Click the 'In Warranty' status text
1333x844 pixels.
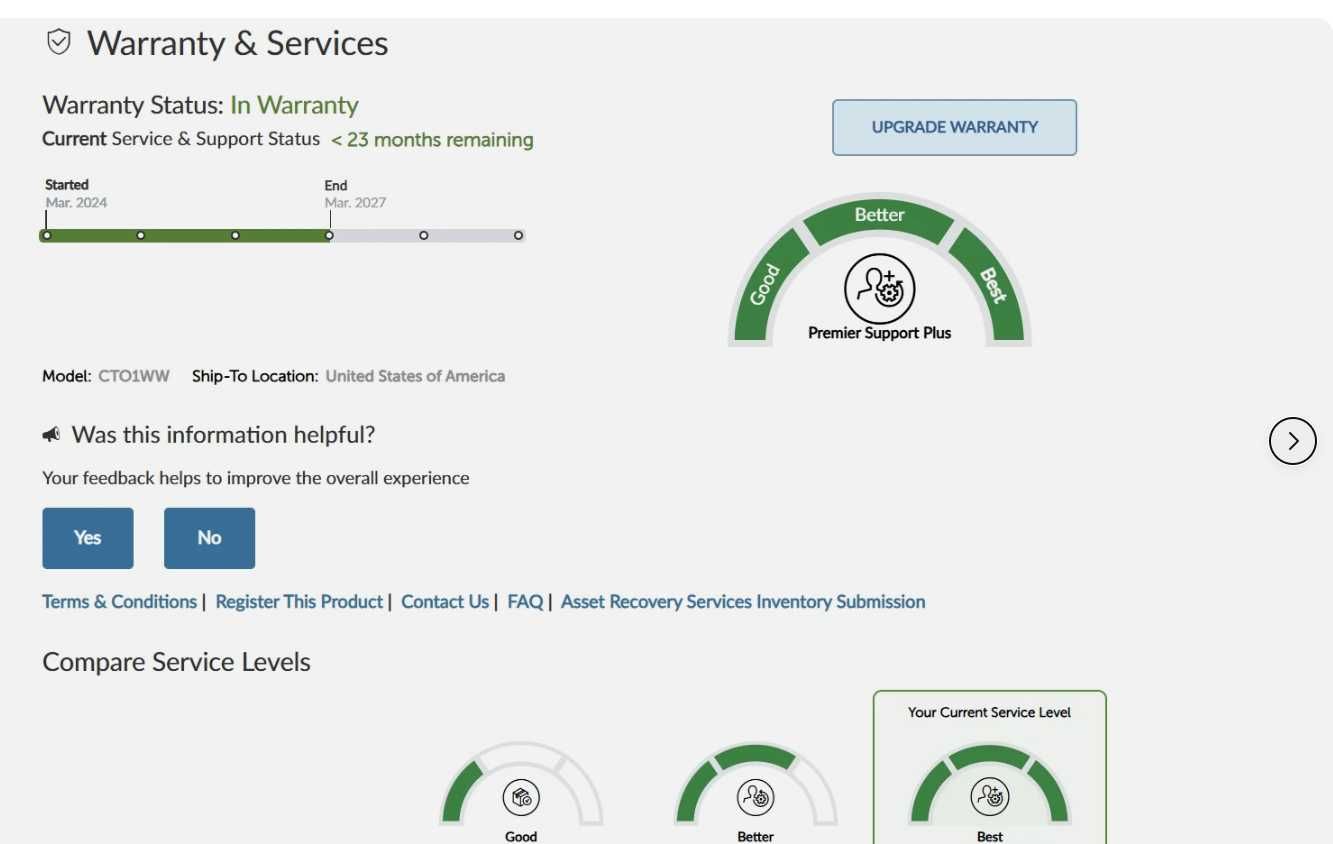point(294,105)
